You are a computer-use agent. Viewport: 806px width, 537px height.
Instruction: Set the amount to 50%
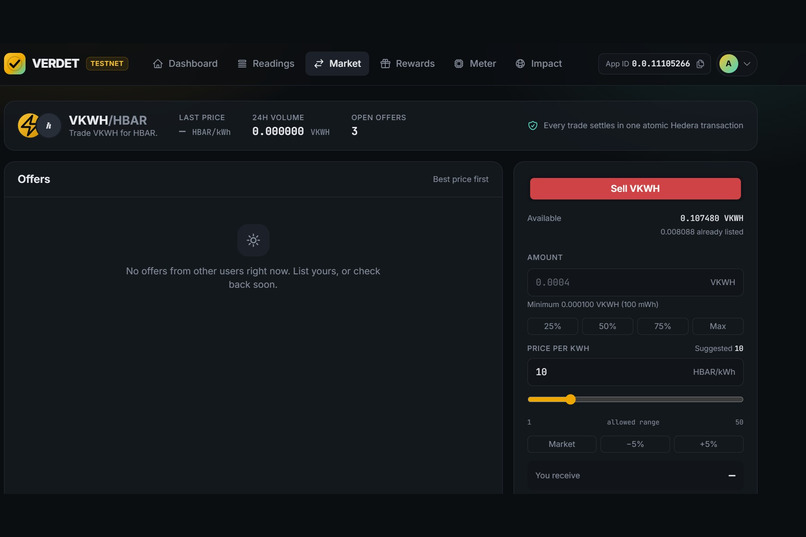coord(608,326)
